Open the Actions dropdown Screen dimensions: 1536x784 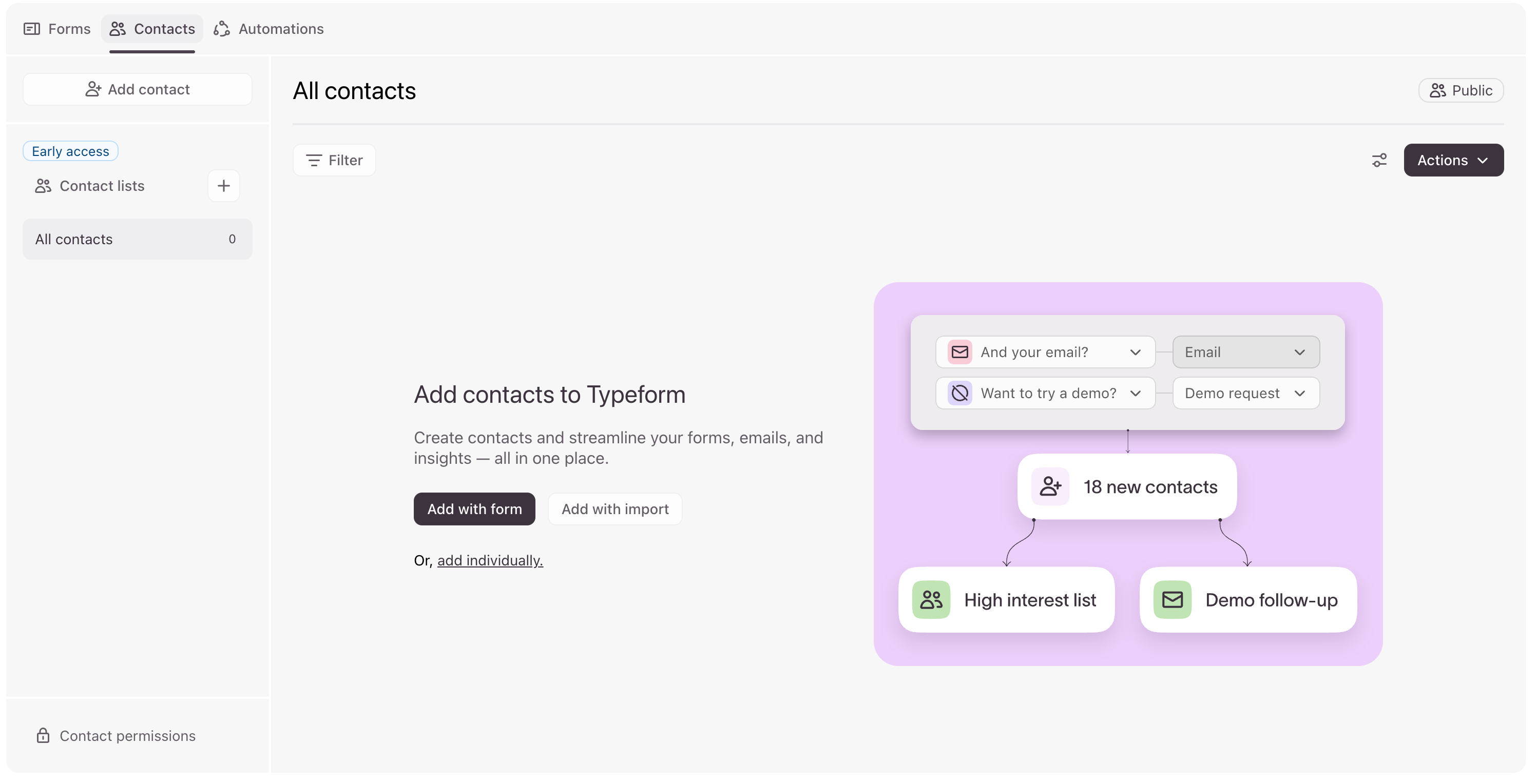(1453, 160)
